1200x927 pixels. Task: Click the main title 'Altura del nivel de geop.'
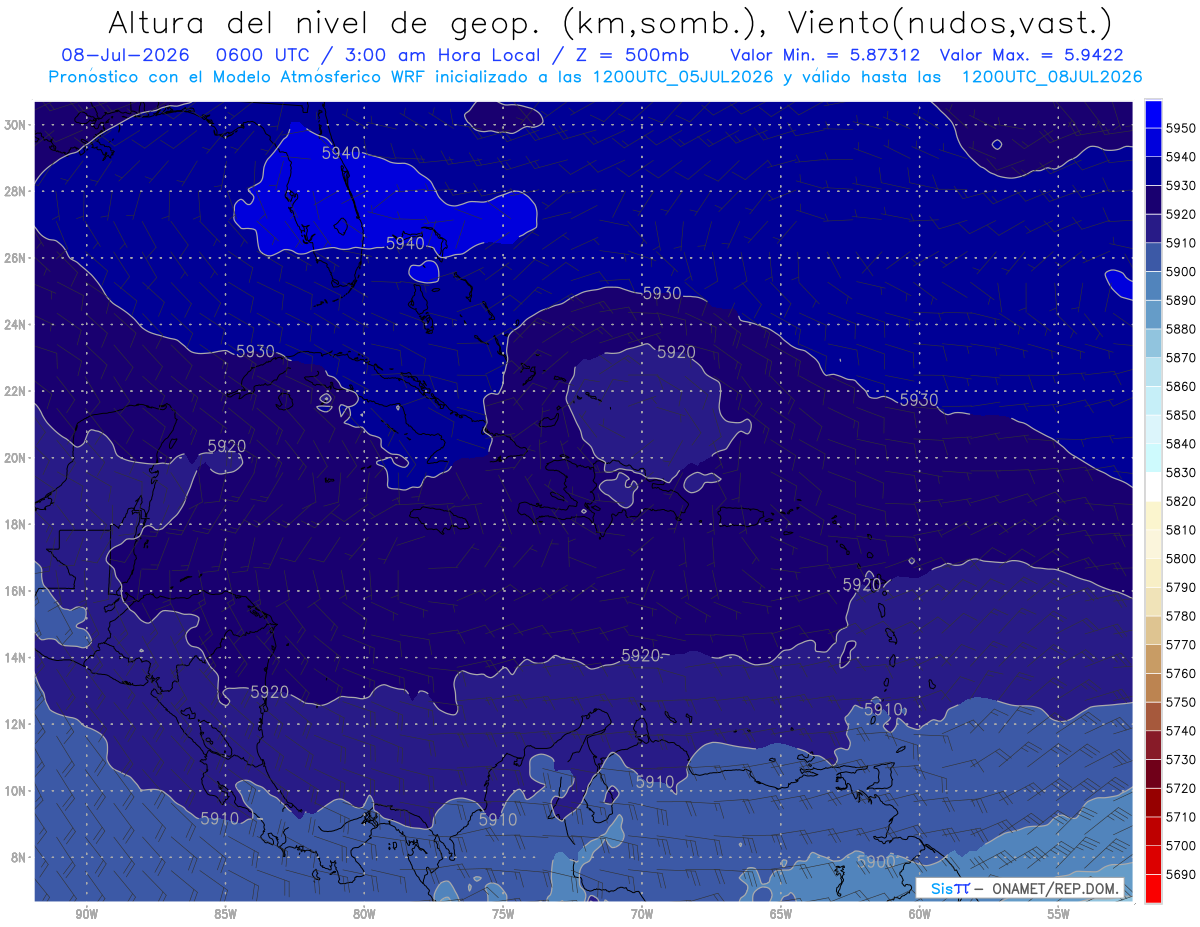[324, 23]
